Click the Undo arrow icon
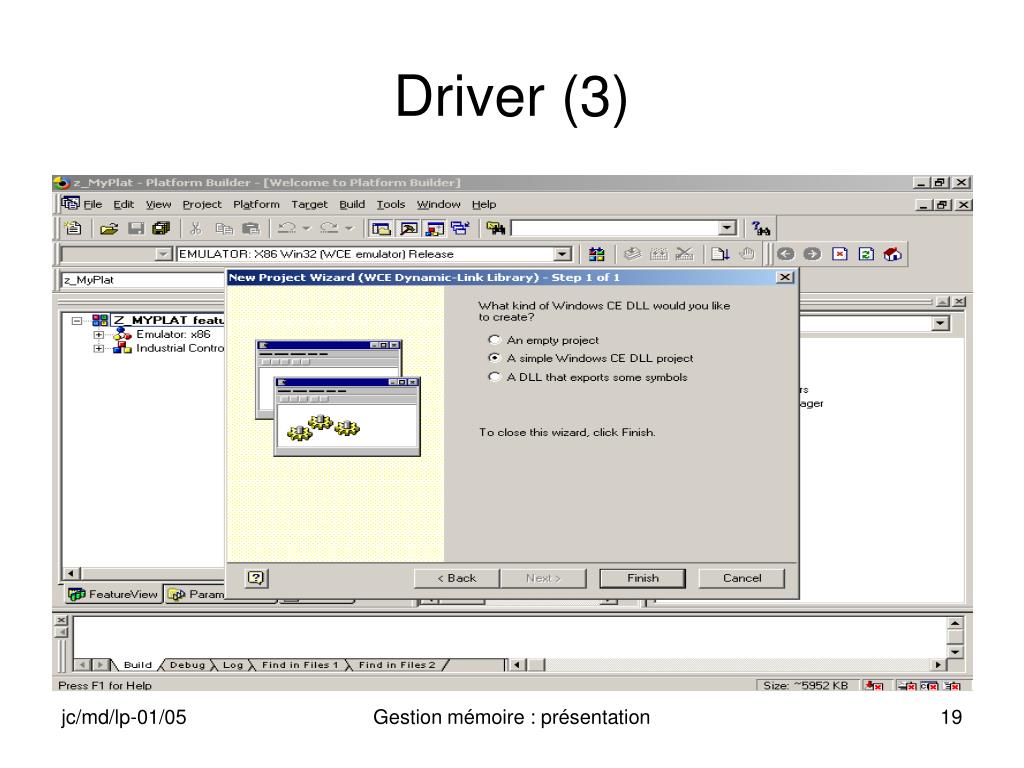 [x=287, y=228]
